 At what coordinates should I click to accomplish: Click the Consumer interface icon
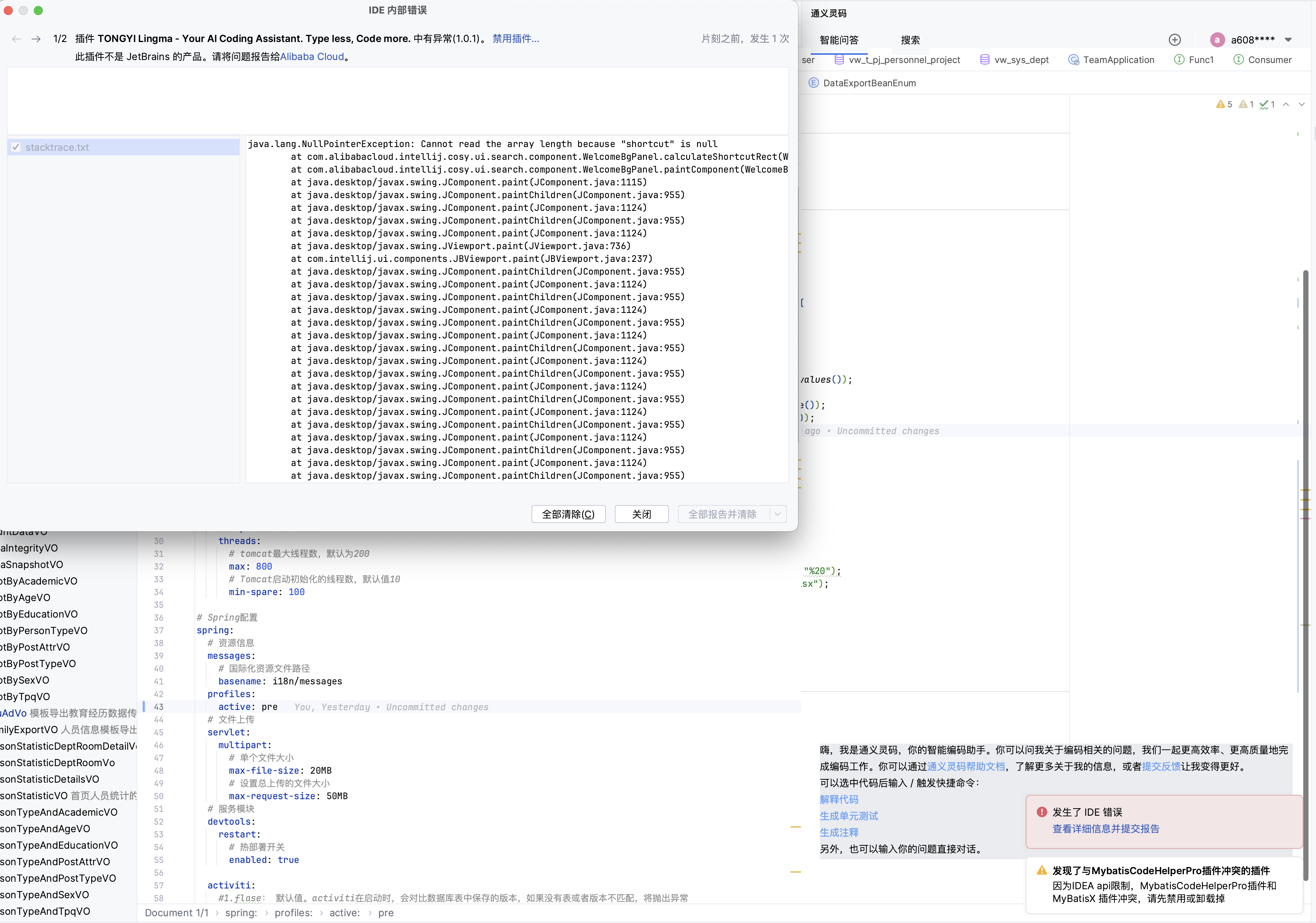pyautogui.click(x=1238, y=60)
